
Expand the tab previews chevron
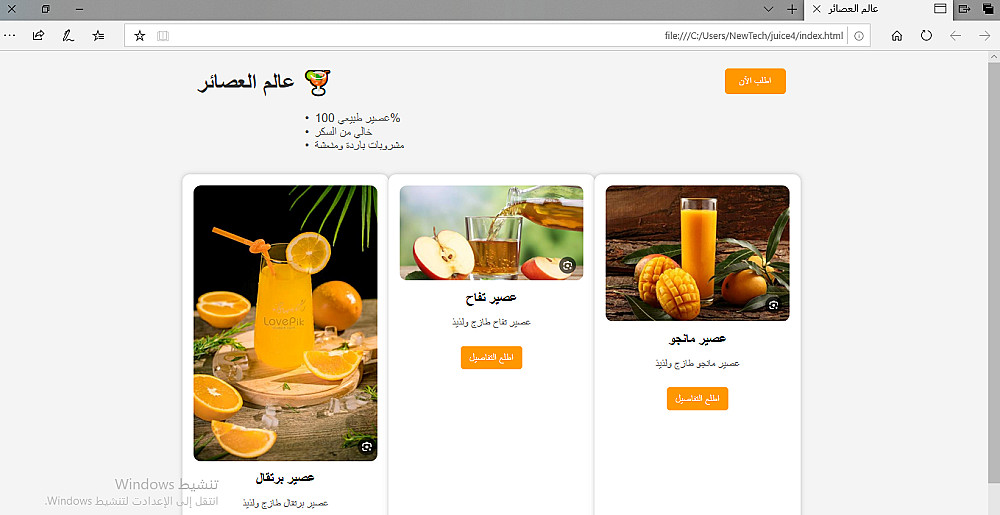(x=768, y=9)
